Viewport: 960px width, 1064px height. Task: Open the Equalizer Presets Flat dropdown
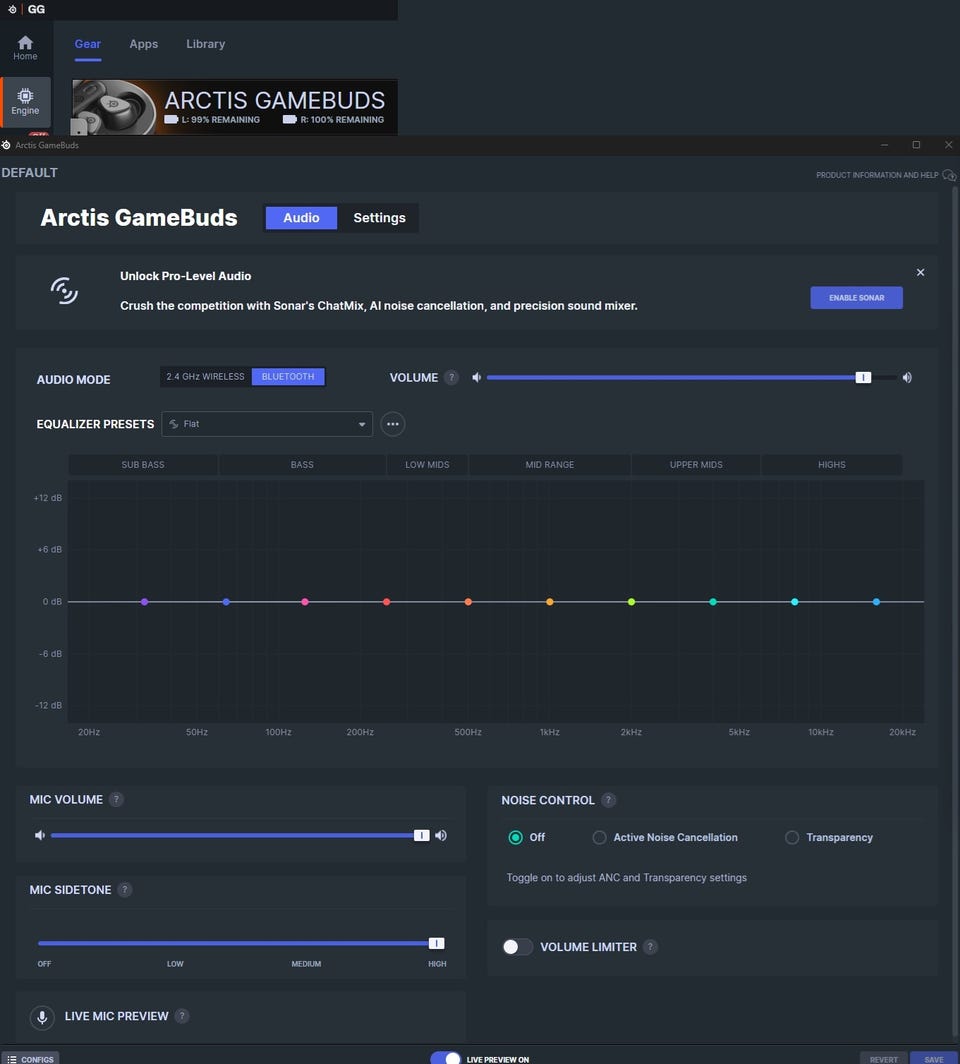click(267, 424)
